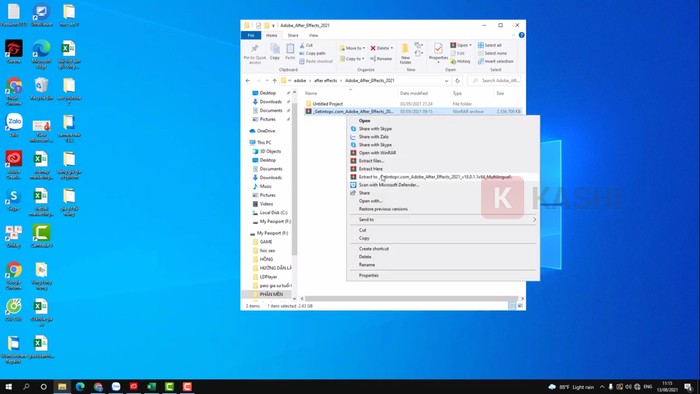The height and width of the screenshot is (394, 700).
Task: Collapse the ribbon with the chevron
Action: [x=513, y=35]
